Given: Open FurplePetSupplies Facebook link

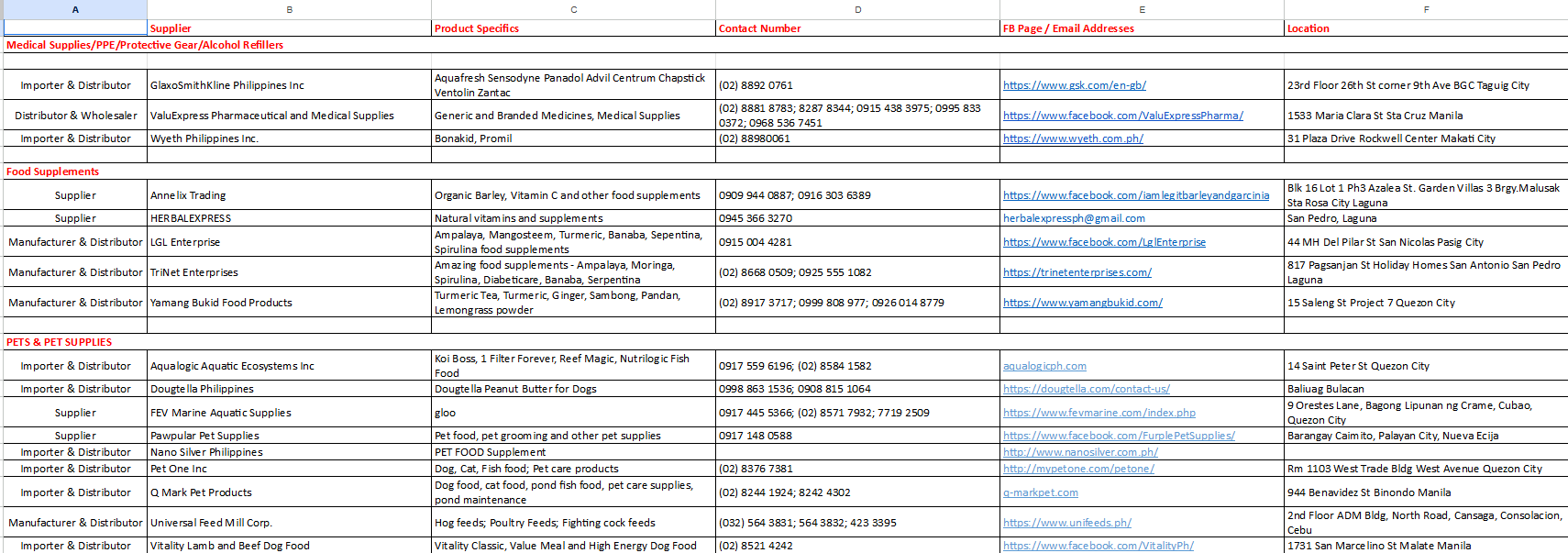Looking at the screenshot, I should (x=1119, y=436).
